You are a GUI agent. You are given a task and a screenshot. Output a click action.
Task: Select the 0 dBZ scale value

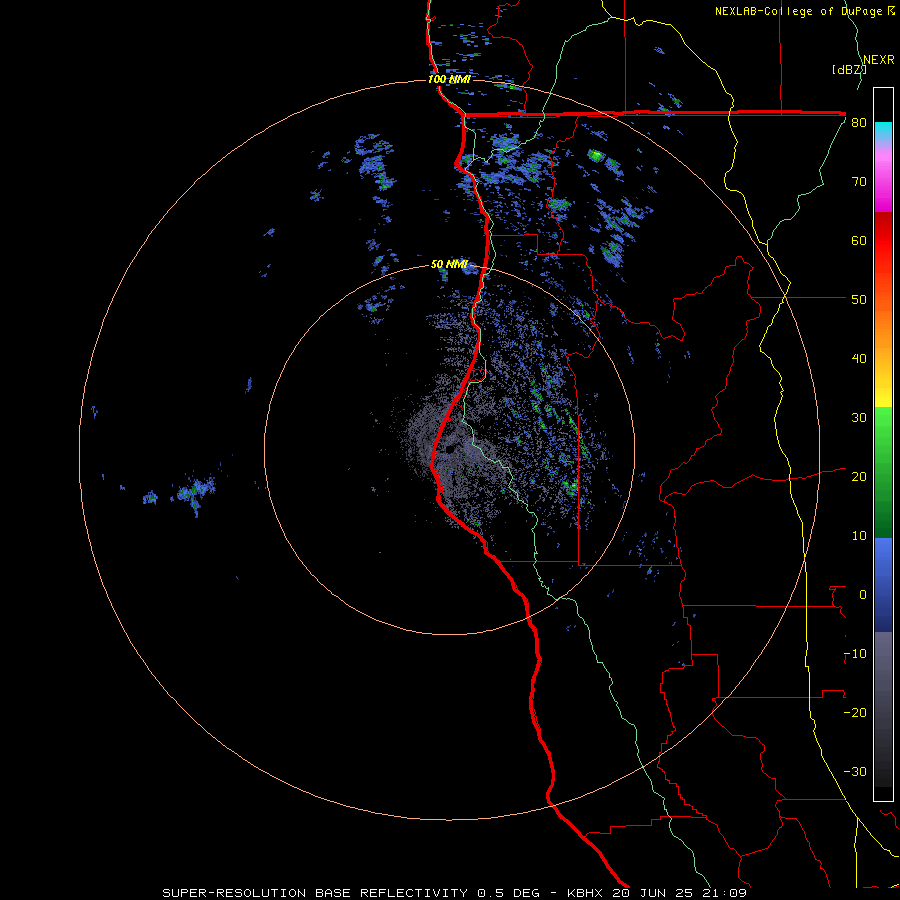tap(863, 595)
